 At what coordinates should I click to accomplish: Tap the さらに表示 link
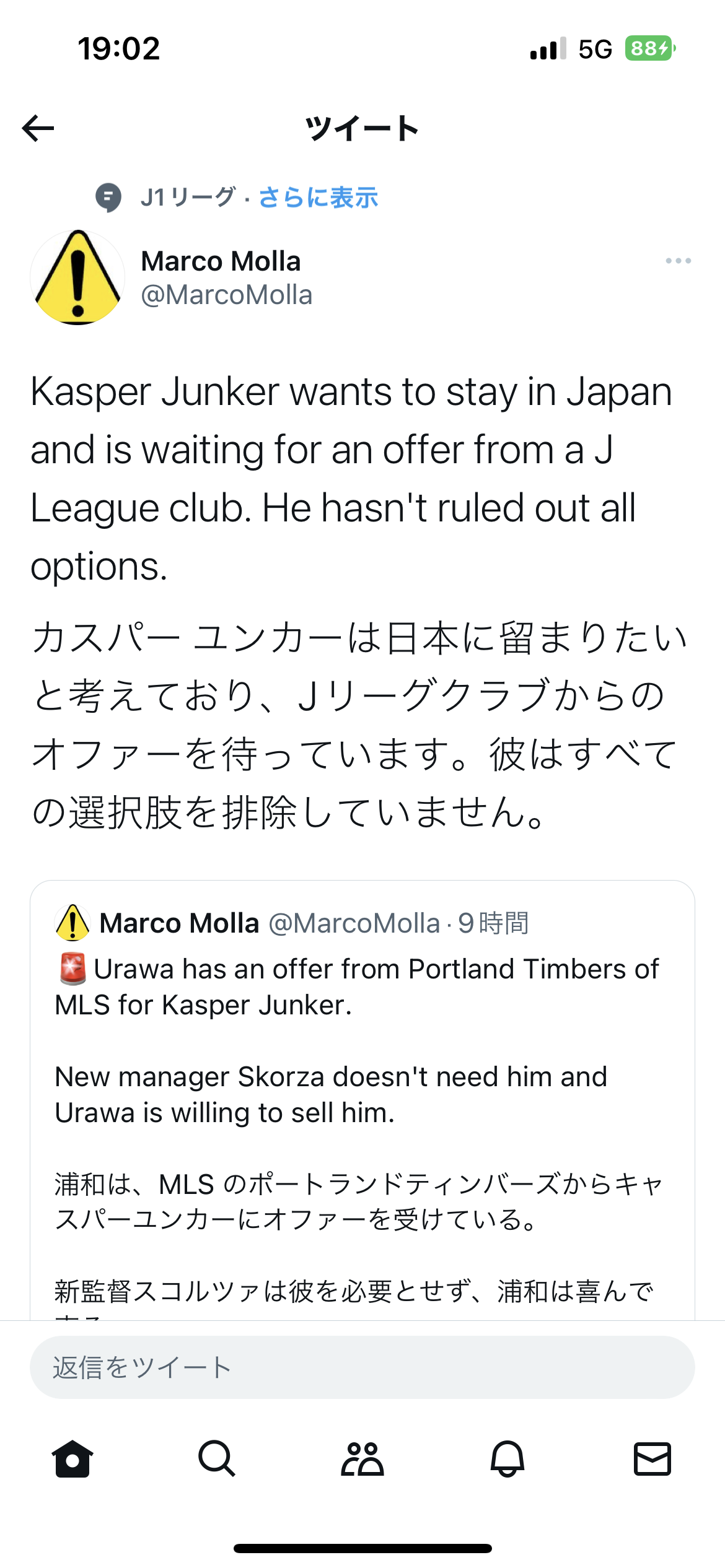(318, 198)
